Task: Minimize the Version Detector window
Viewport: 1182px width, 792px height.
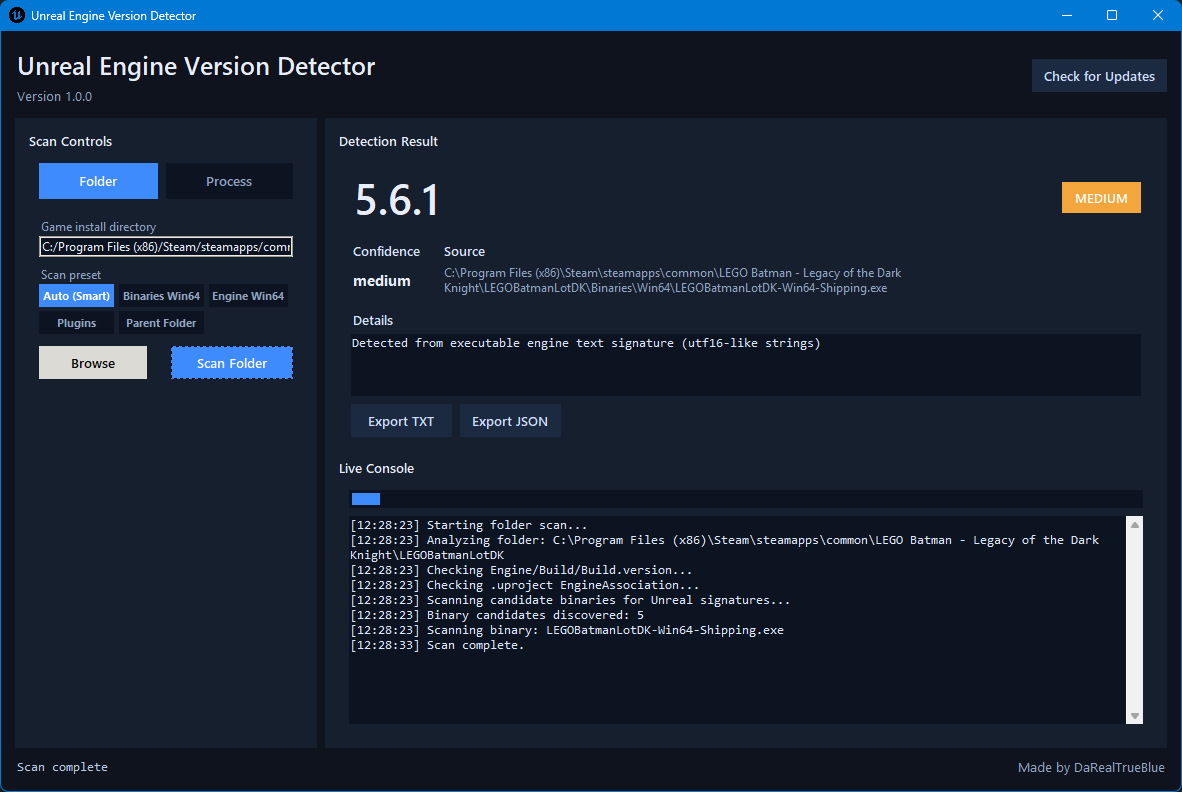Action: pyautogui.click(x=1067, y=15)
